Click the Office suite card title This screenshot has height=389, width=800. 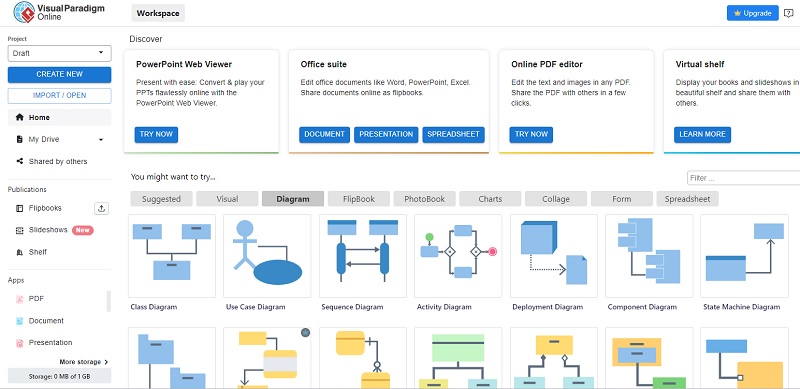[x=323, y=64]
